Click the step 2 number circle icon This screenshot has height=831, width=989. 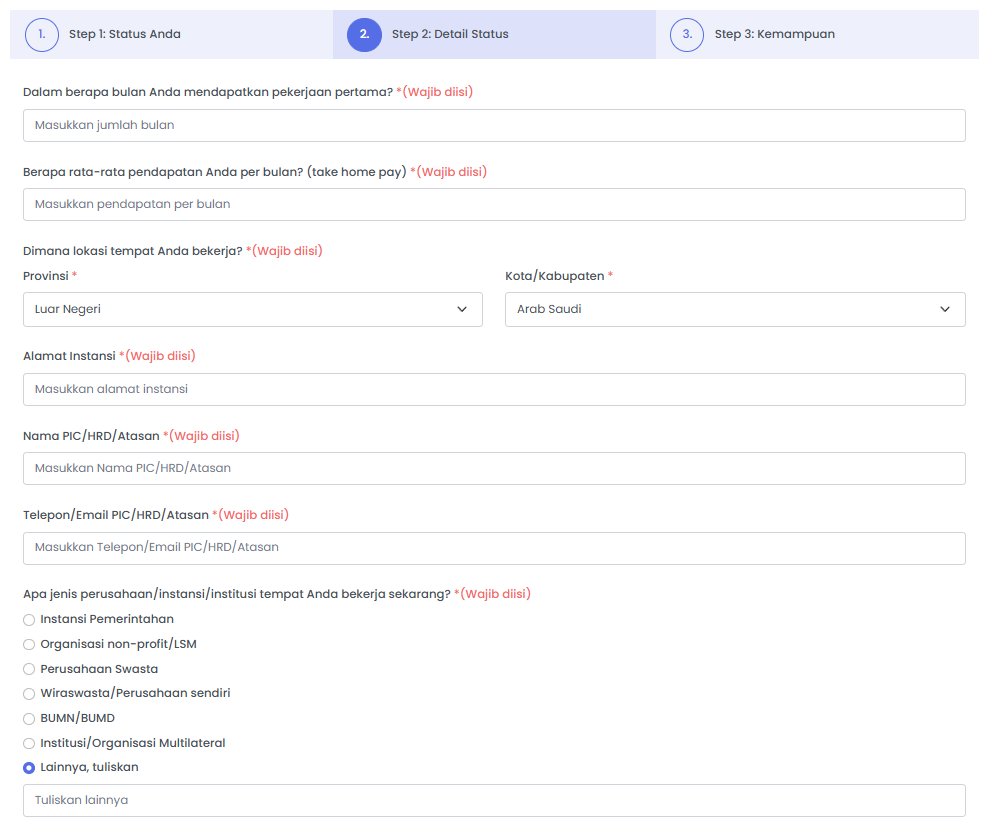click(x=364, y=34)
